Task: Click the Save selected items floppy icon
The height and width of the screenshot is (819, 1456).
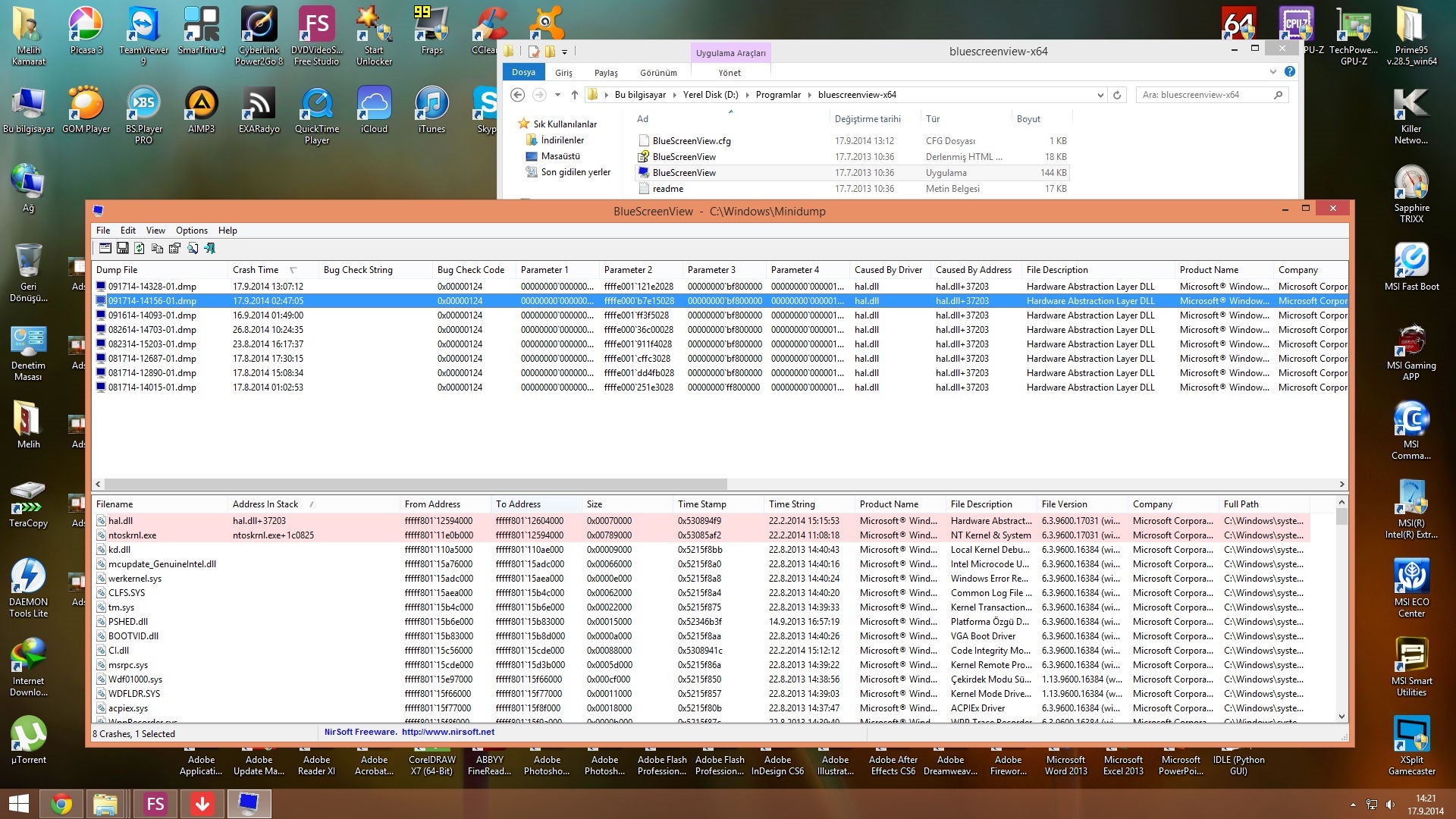Action: (122, 249)
